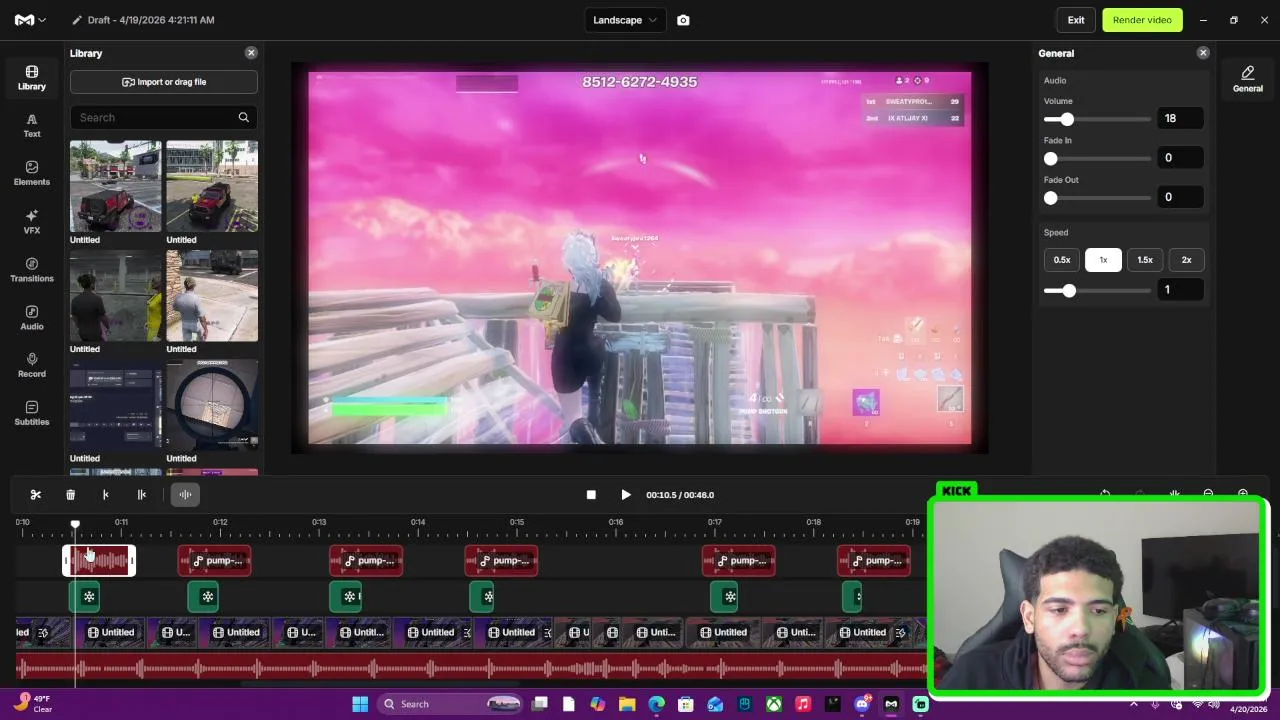Click Import or drag file button
Image resolution: width=1280 pixels, height=720 pixels.
click(x=164, y=82)
